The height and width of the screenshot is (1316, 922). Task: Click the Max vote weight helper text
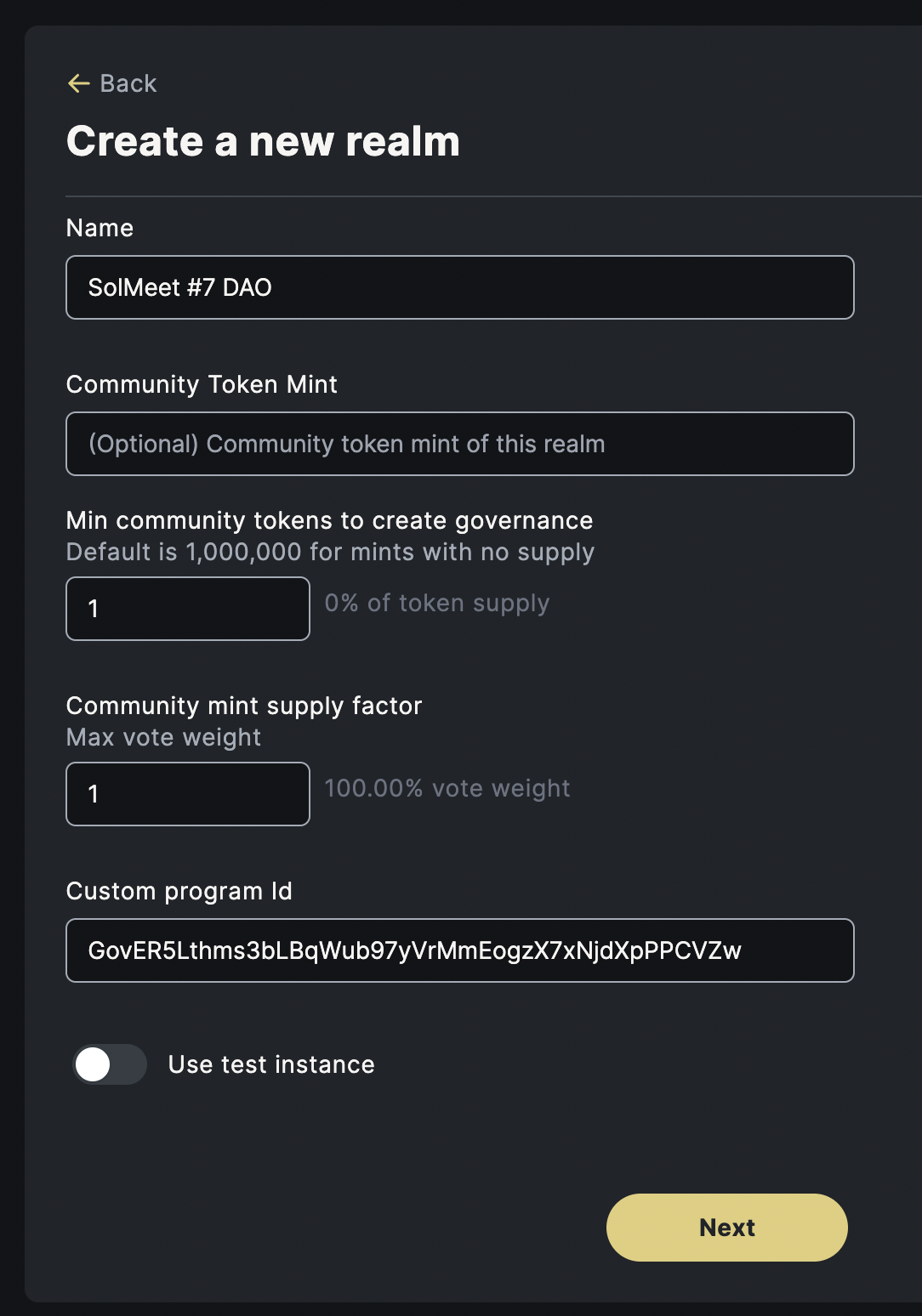163,737
